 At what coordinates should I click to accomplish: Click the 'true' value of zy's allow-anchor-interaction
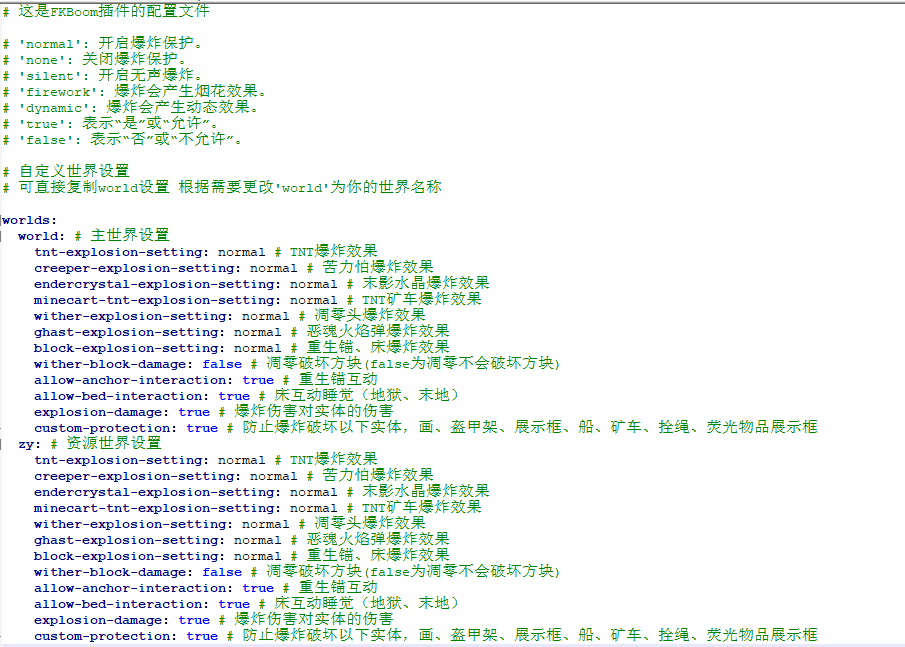pos(258,588)
